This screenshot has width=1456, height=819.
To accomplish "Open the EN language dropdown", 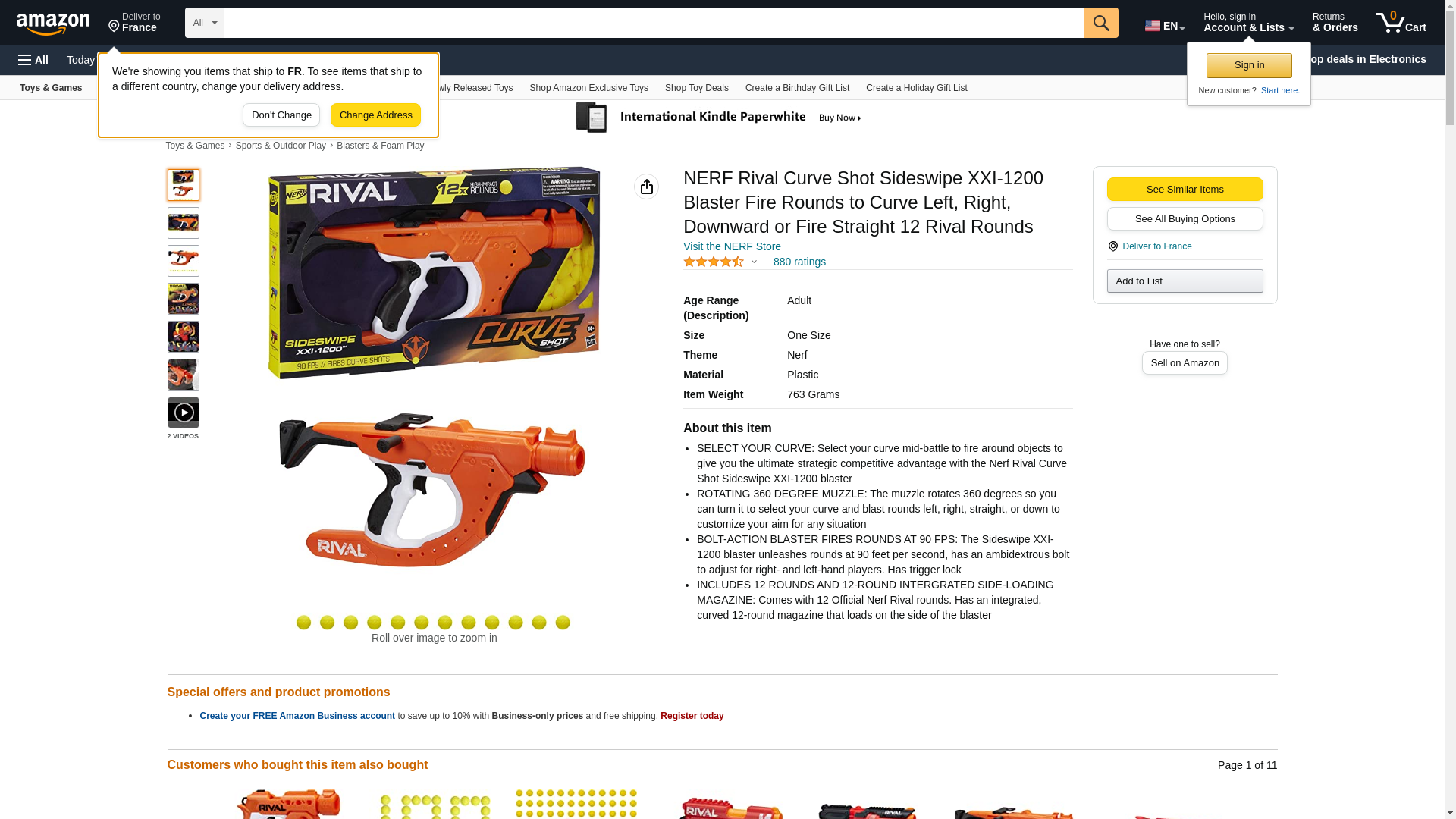I will (x=1165, y=25).
